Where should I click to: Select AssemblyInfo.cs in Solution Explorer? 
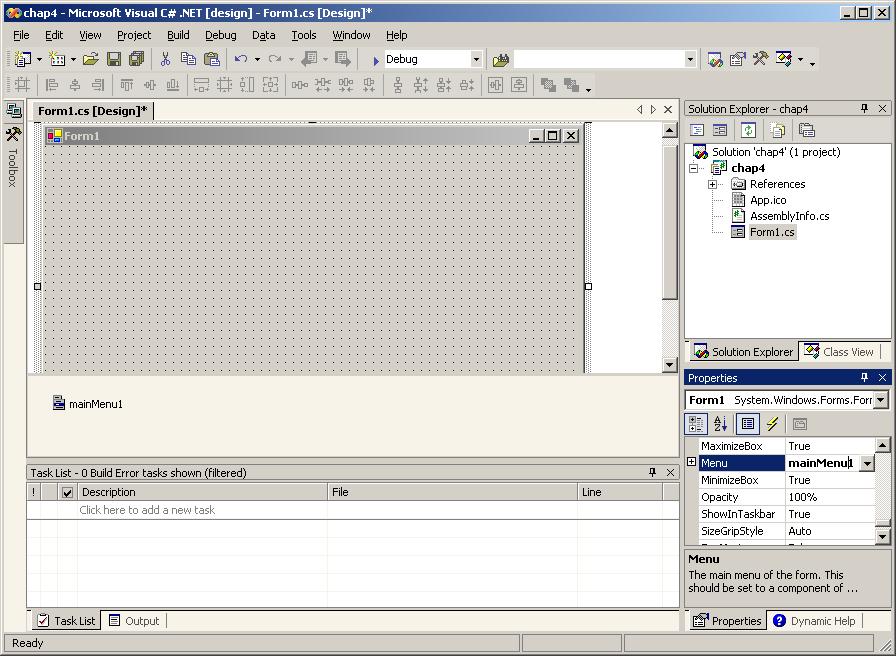click(789, 216)
